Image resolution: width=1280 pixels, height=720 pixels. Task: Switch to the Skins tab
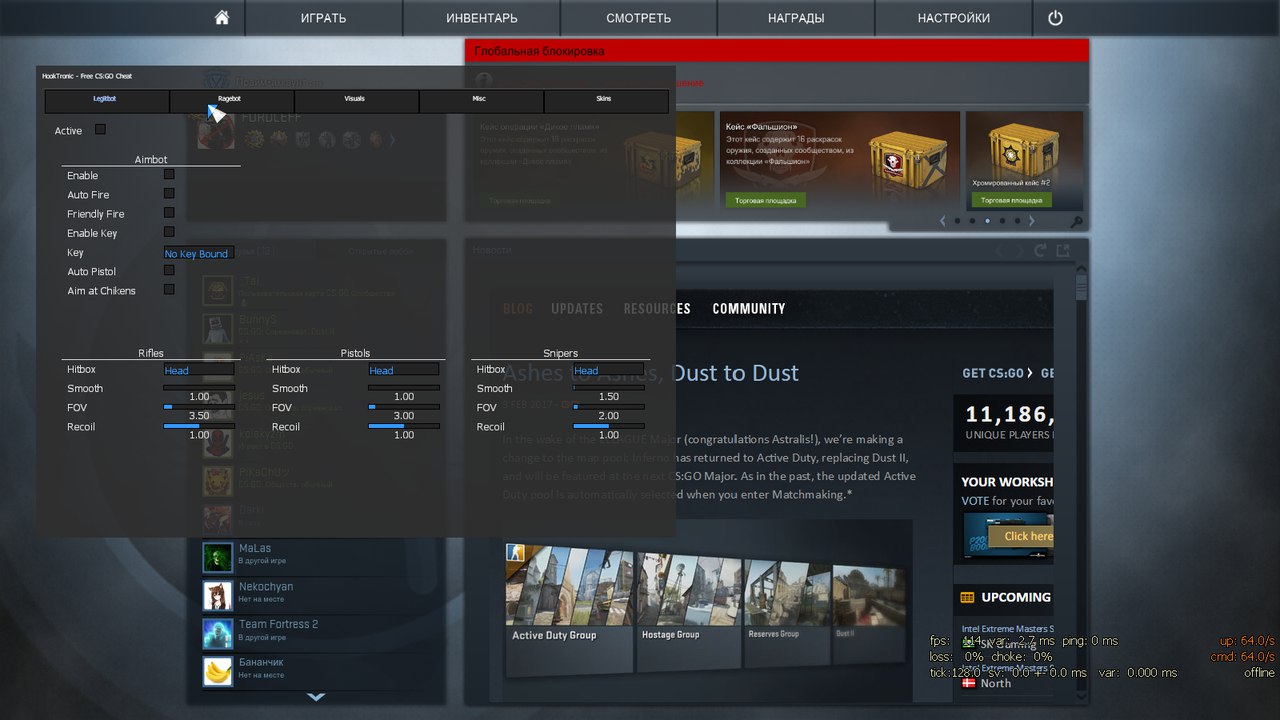coord(606,100)
